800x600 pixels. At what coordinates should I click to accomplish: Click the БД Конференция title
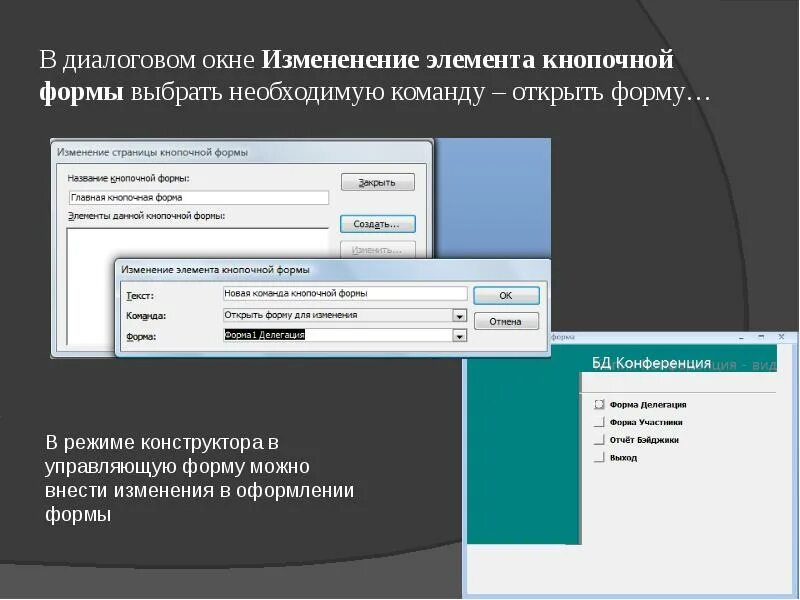coord(651,363)
